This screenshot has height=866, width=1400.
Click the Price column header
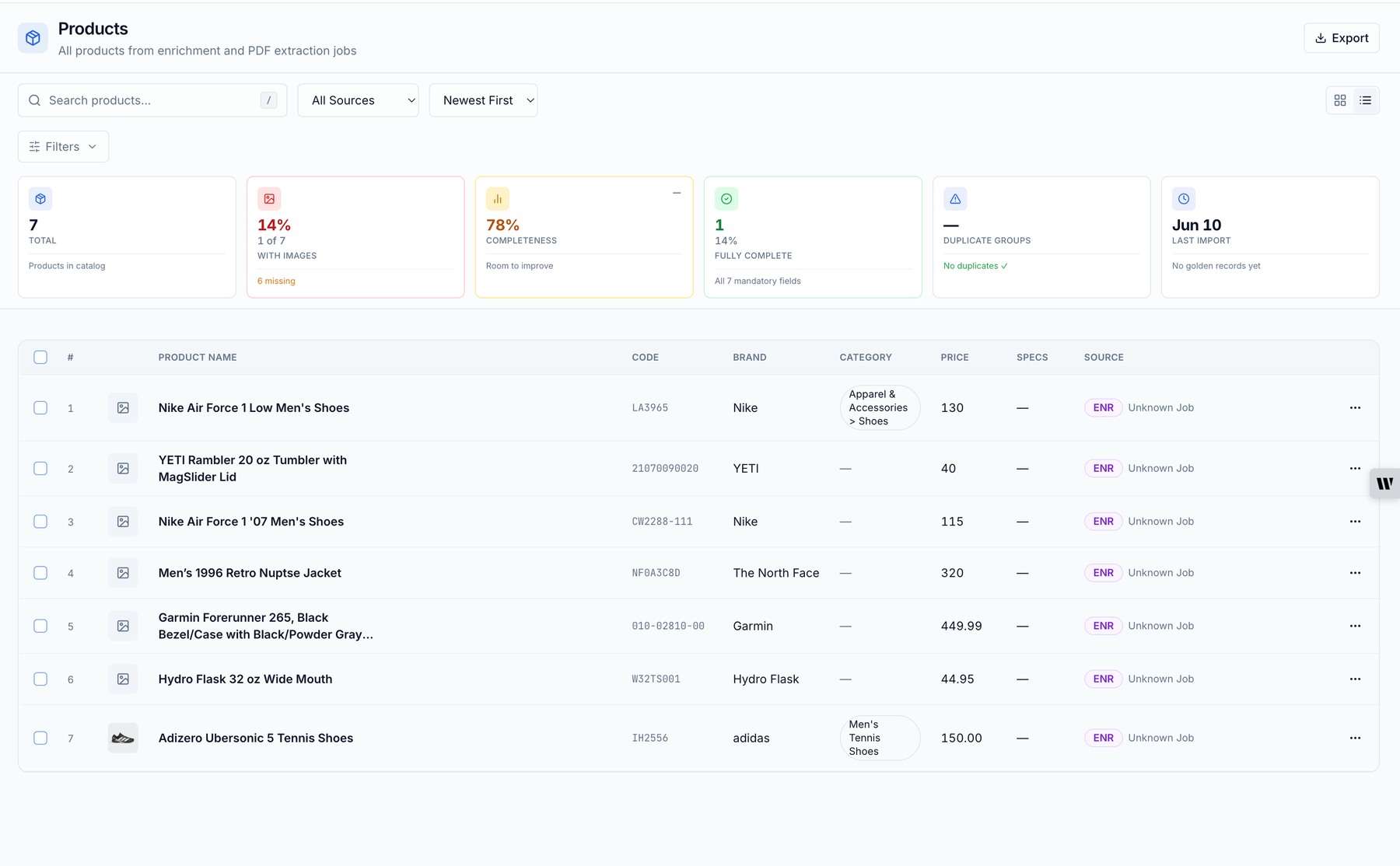[x=955, y=358]
